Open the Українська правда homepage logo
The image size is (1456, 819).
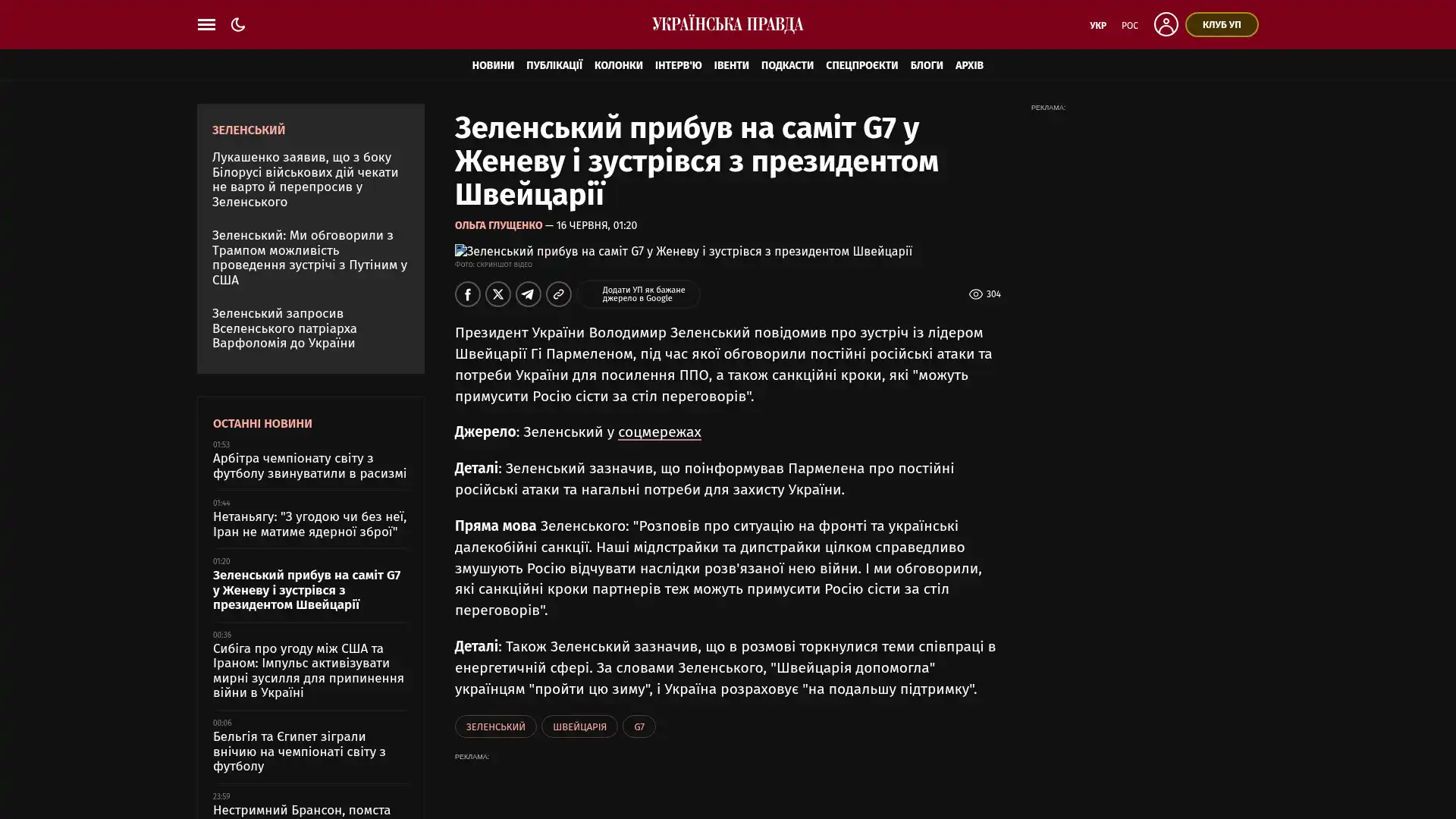pyautogui.click(x=727, y=24)
